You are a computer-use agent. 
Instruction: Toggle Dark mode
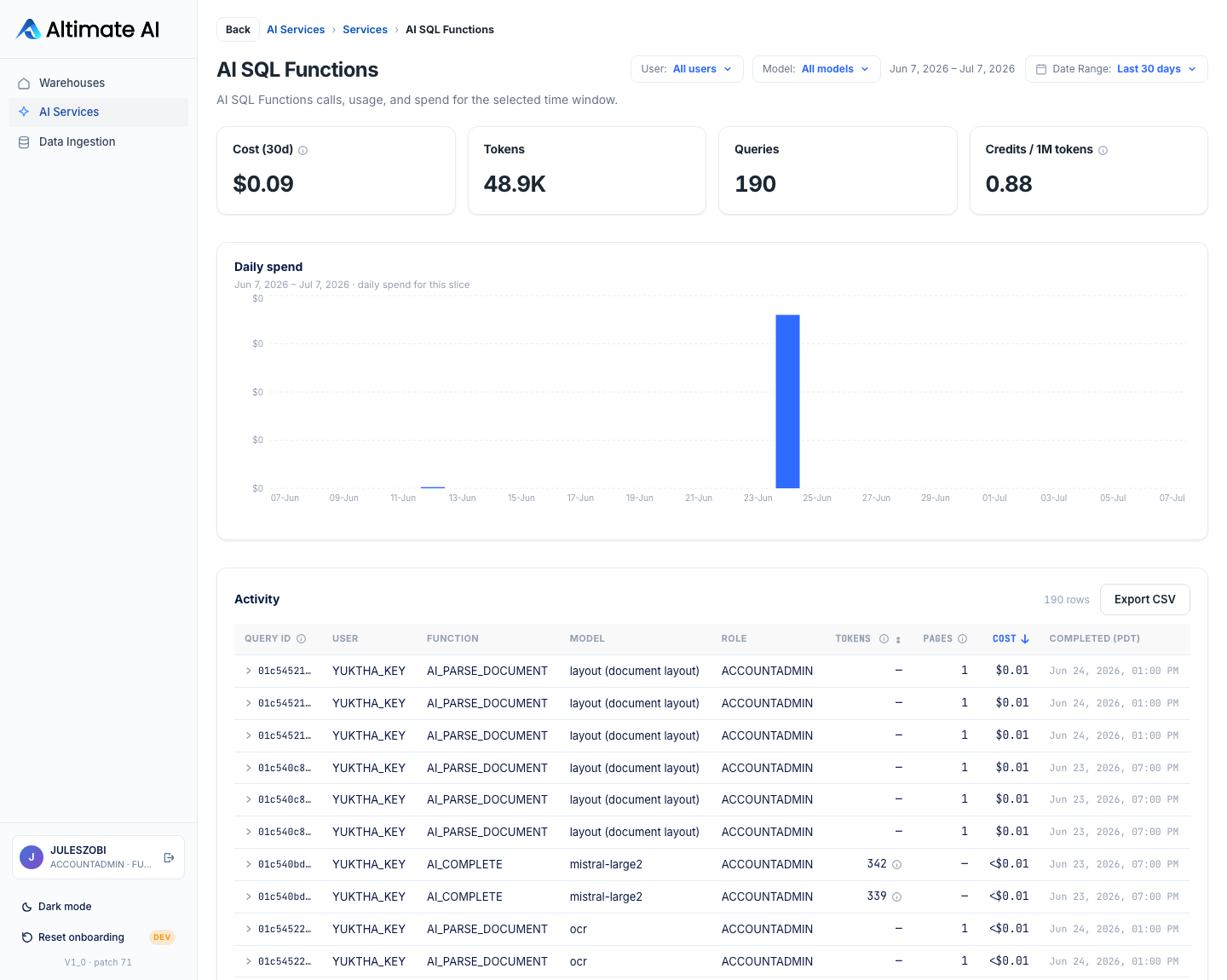click(56, 907)
